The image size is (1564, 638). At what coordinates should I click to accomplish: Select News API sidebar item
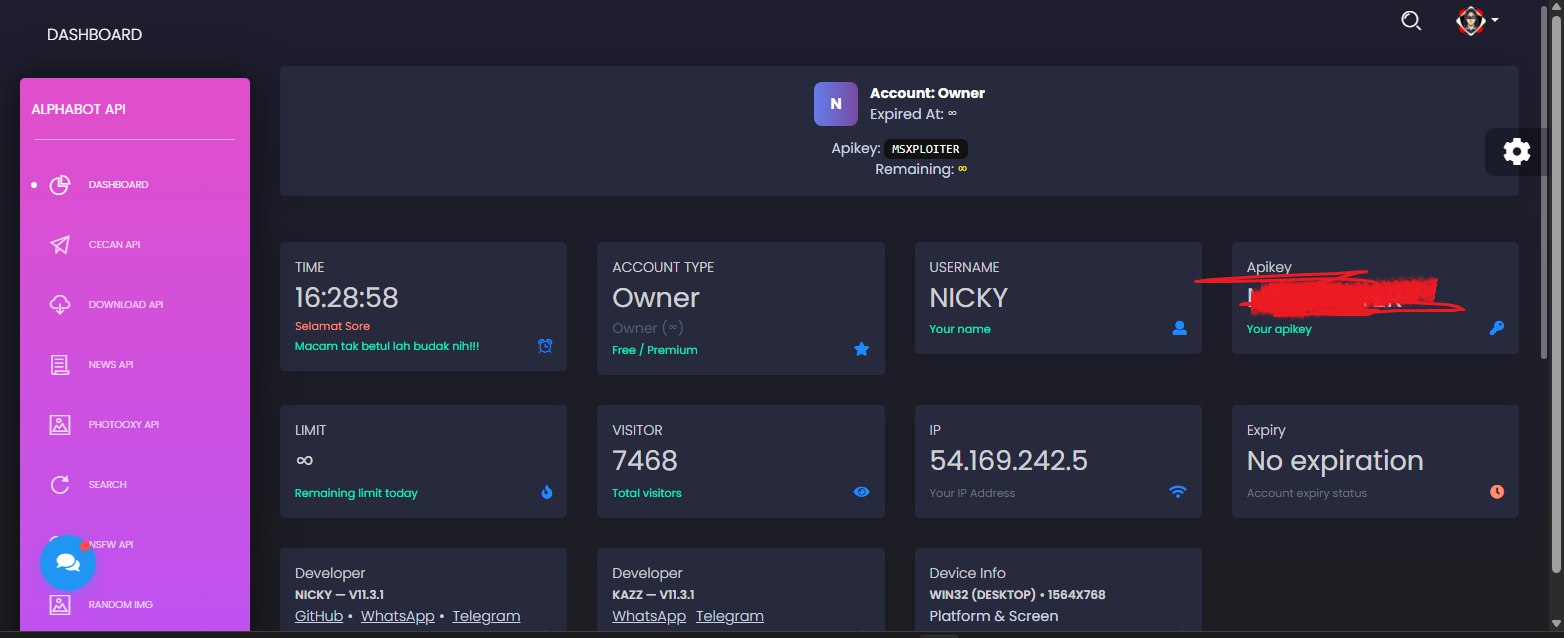[x=110, y=365]
